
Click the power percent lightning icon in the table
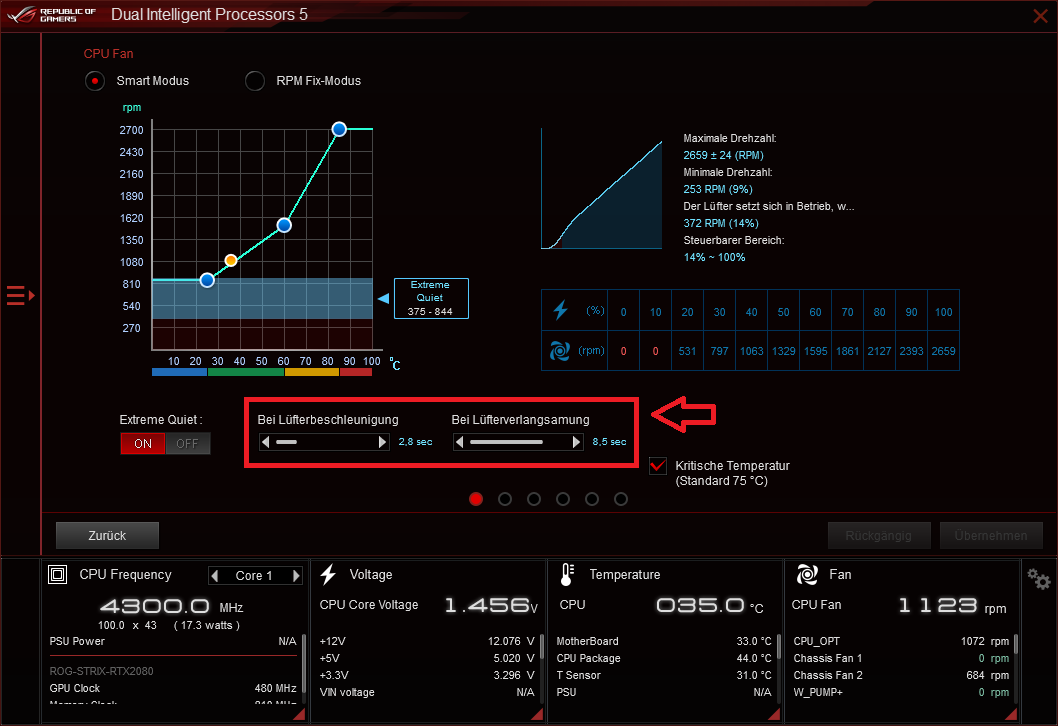(560, 310)
